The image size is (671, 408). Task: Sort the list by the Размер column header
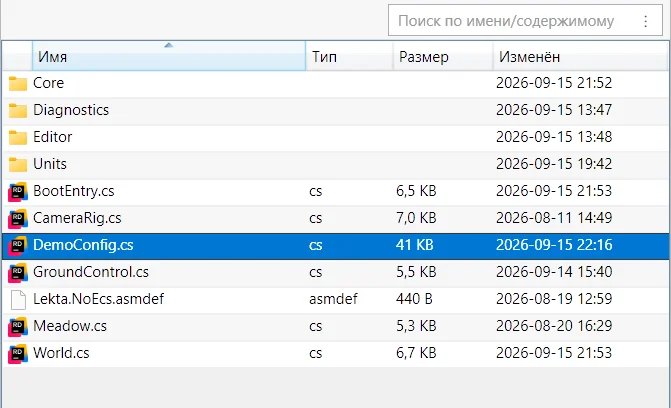442,56
